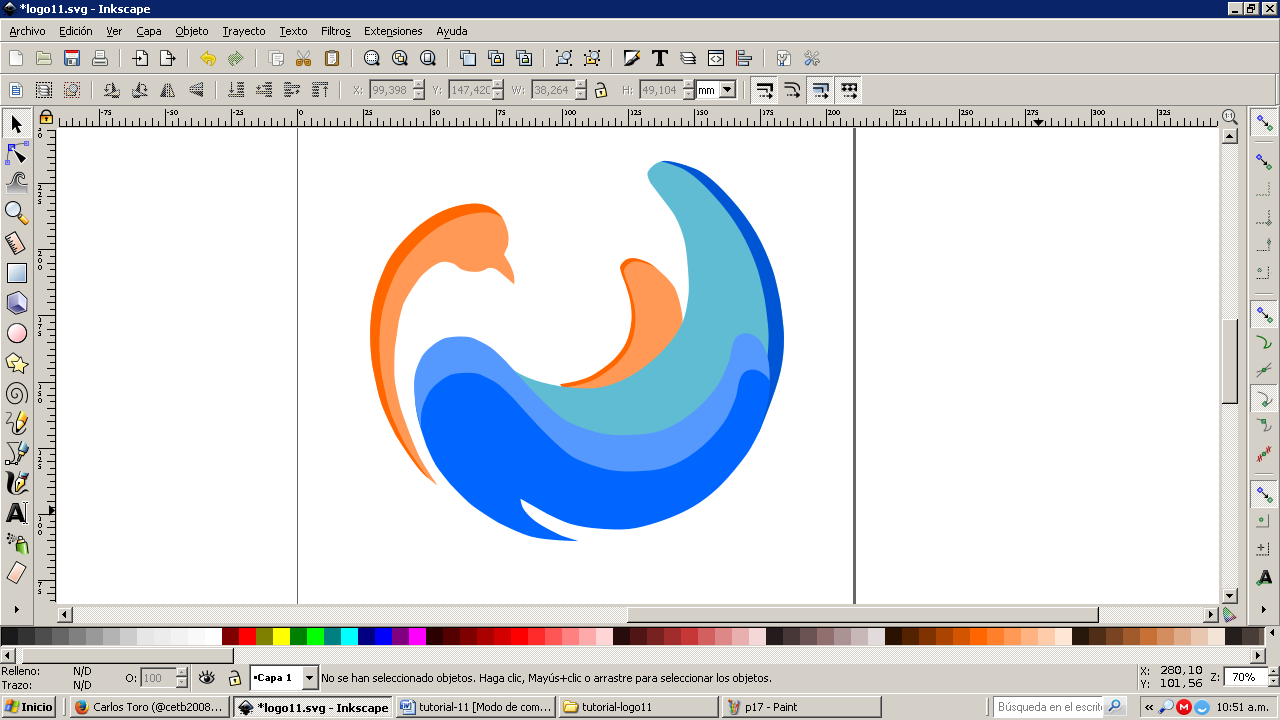The image size is (1280, 720).
Task: Flip selected objects horizontally
Action: (168, 90)
